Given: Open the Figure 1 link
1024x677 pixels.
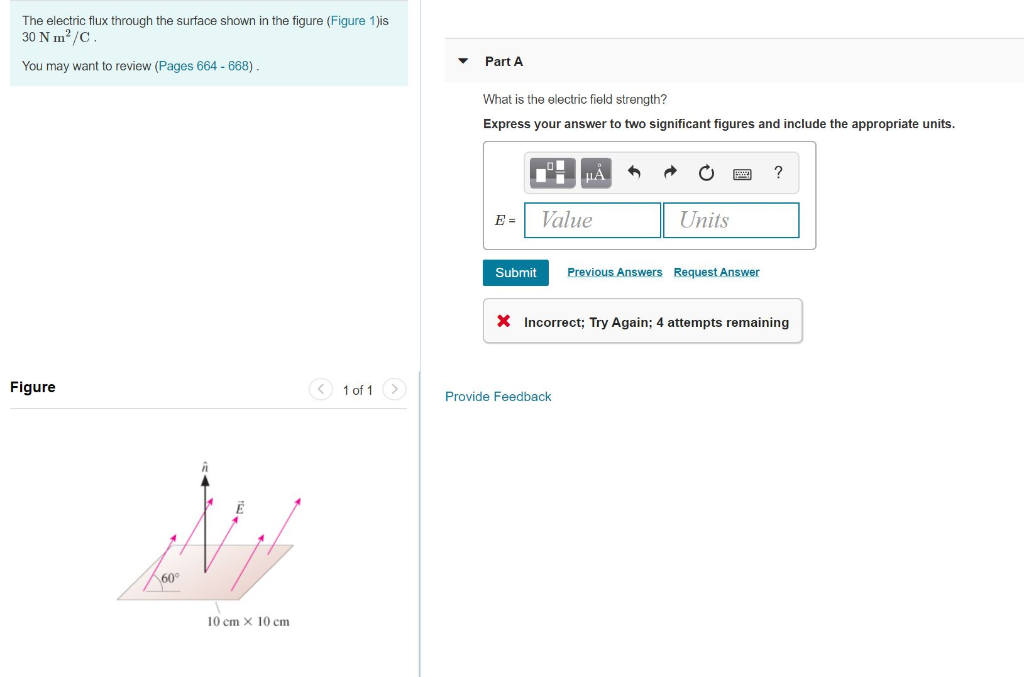Looking at the screenshot, I should click(x=353, y=21).
